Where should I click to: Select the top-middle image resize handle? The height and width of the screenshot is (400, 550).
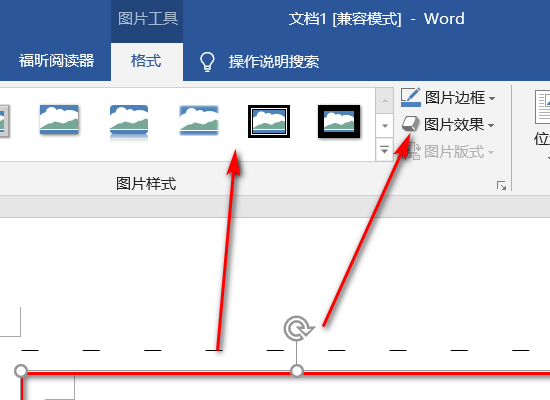(x=297, y=371)
